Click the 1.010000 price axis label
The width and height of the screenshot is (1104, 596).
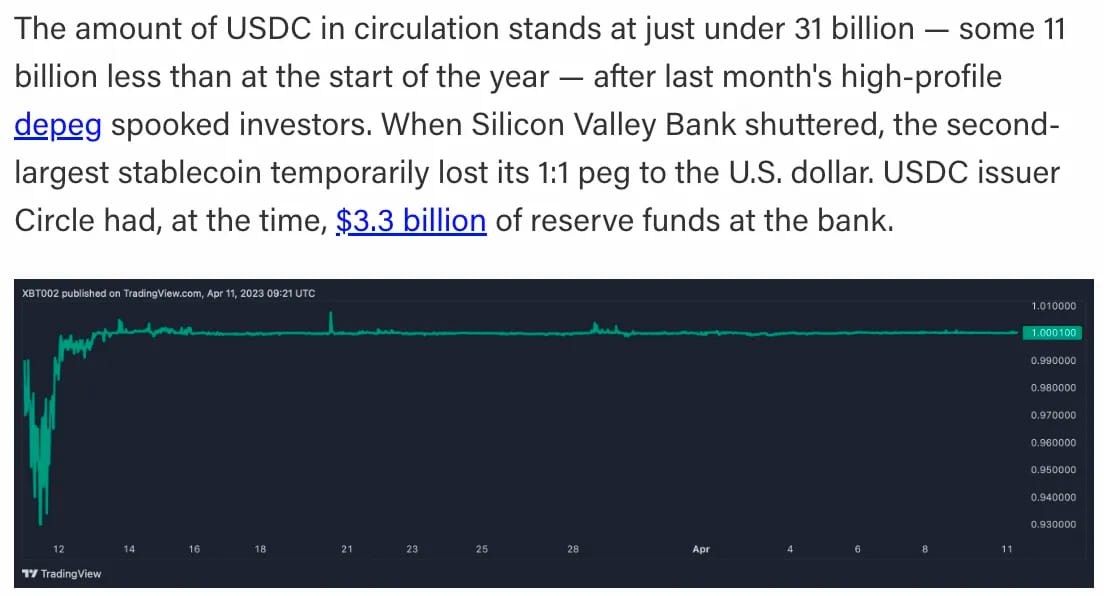pos(1053,306)
